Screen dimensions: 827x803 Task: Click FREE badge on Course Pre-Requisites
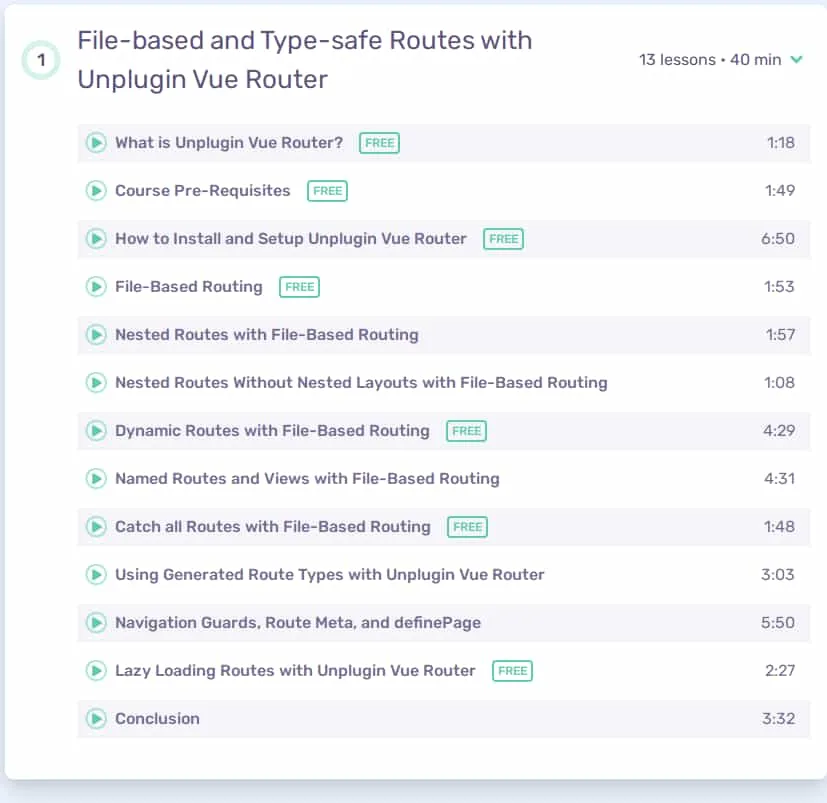click(328, 191)
